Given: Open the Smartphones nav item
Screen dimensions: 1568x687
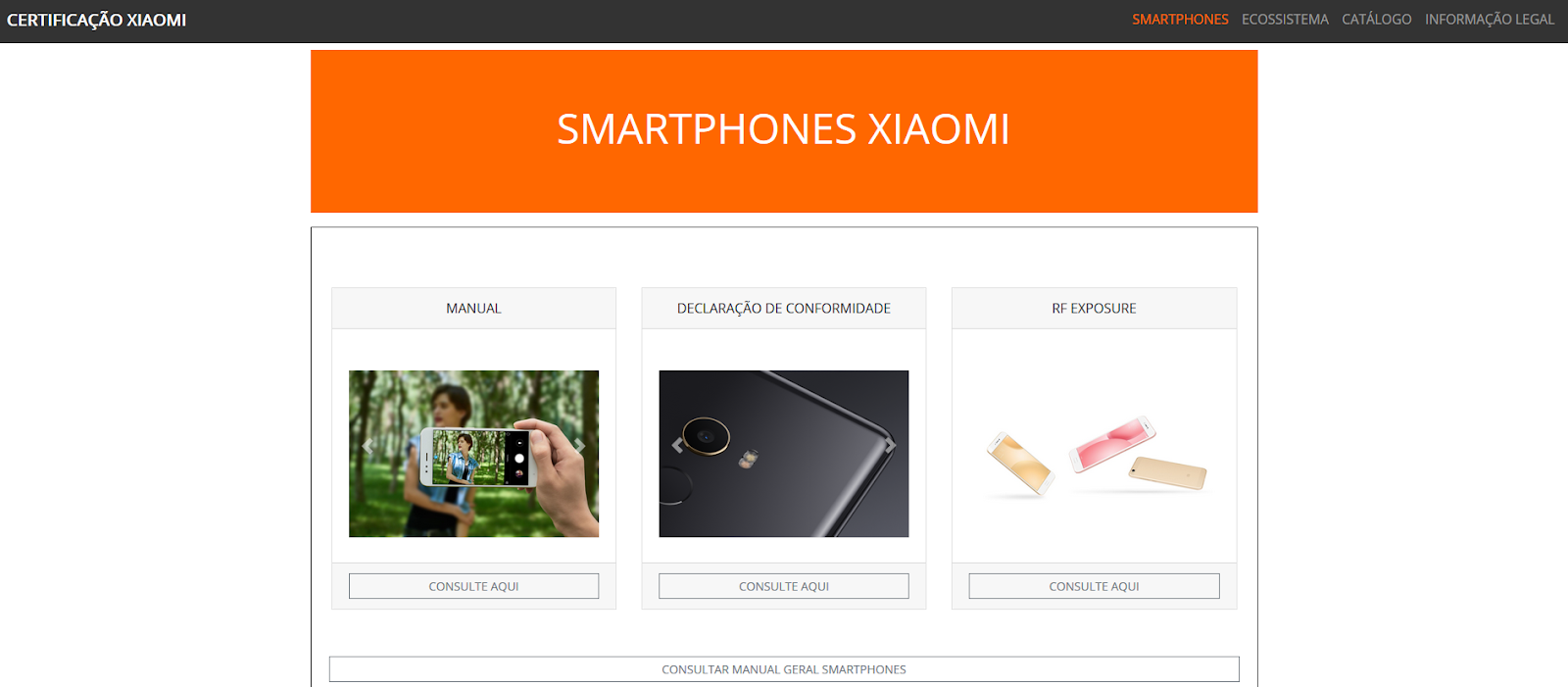Looking at the screenshot, I should (x=1180, y=20).
